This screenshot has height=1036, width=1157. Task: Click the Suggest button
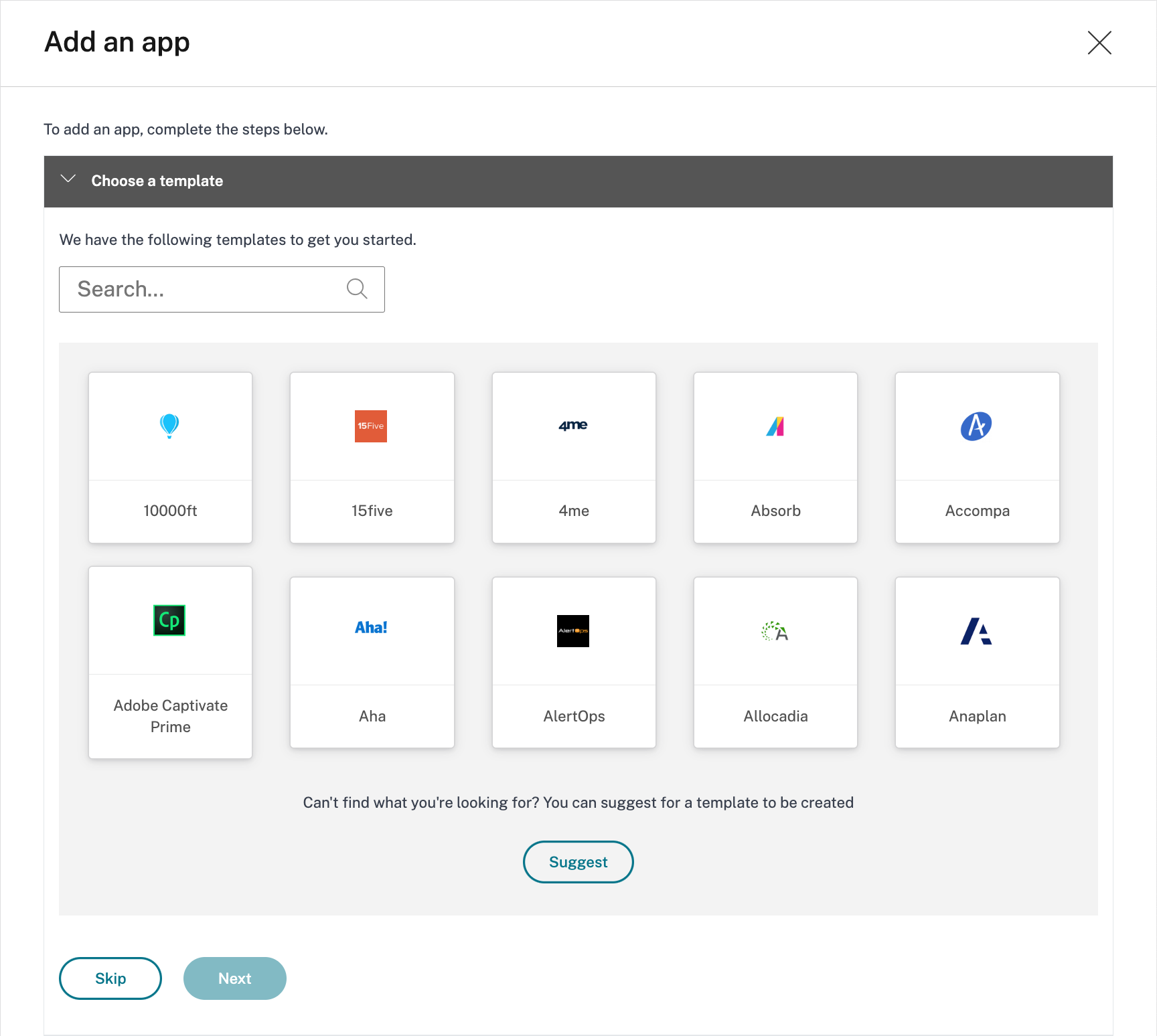coord(578,862)
